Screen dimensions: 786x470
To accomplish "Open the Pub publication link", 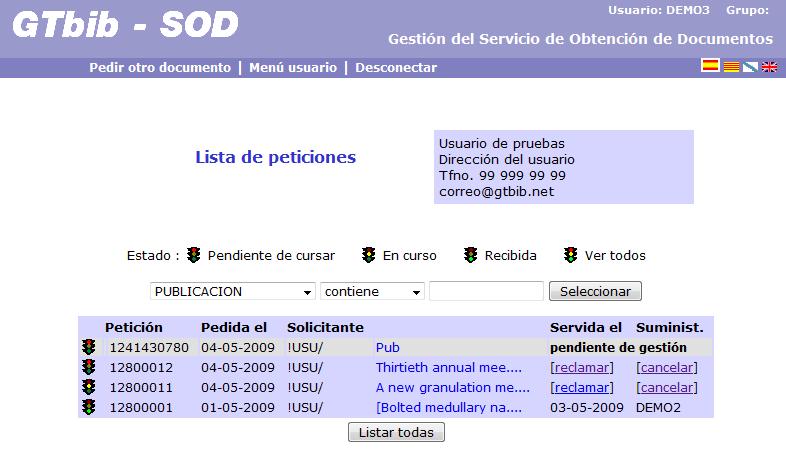I will [387, 347].
